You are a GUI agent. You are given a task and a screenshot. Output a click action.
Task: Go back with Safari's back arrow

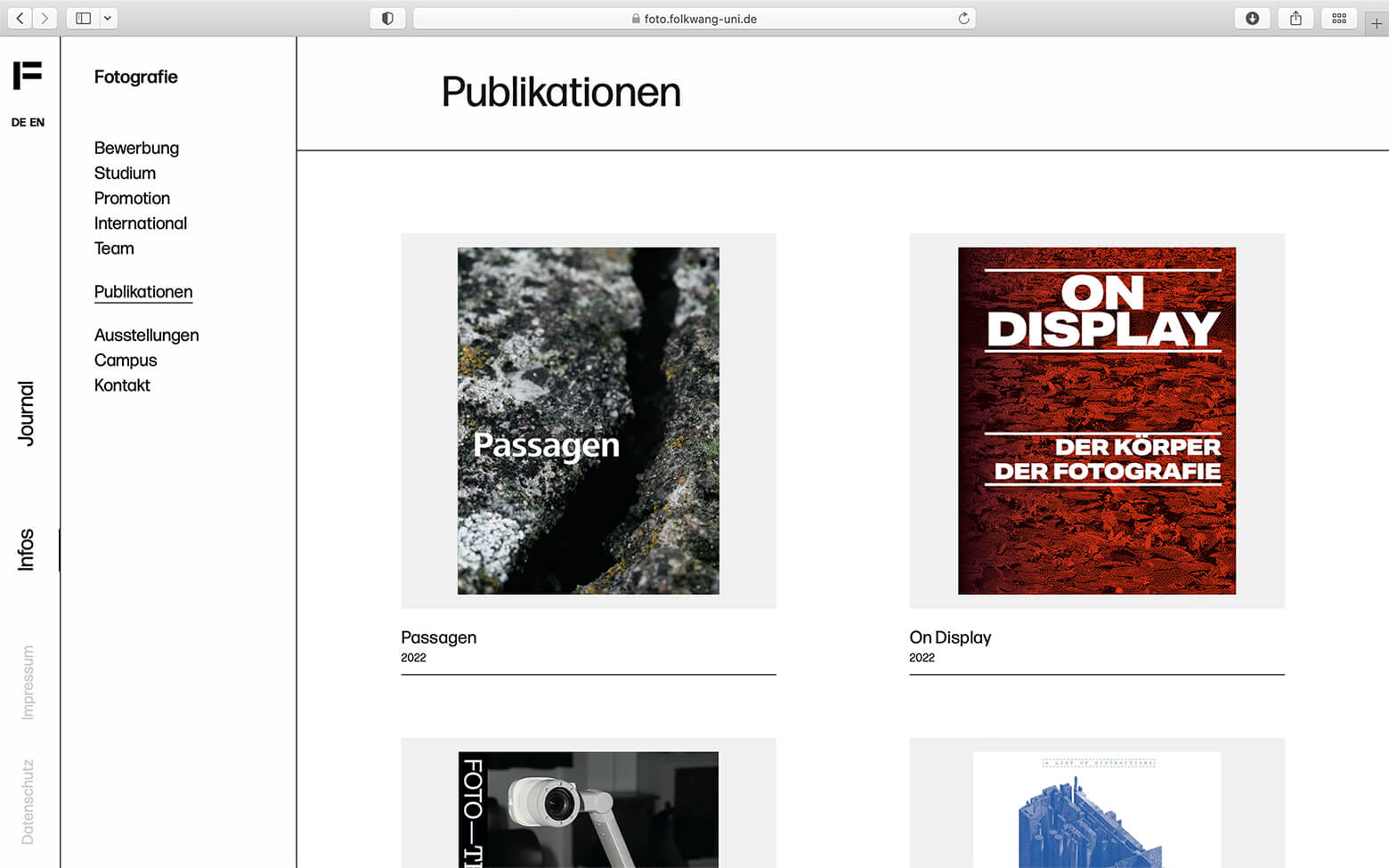pyautogui.click(x=20, y=18)
